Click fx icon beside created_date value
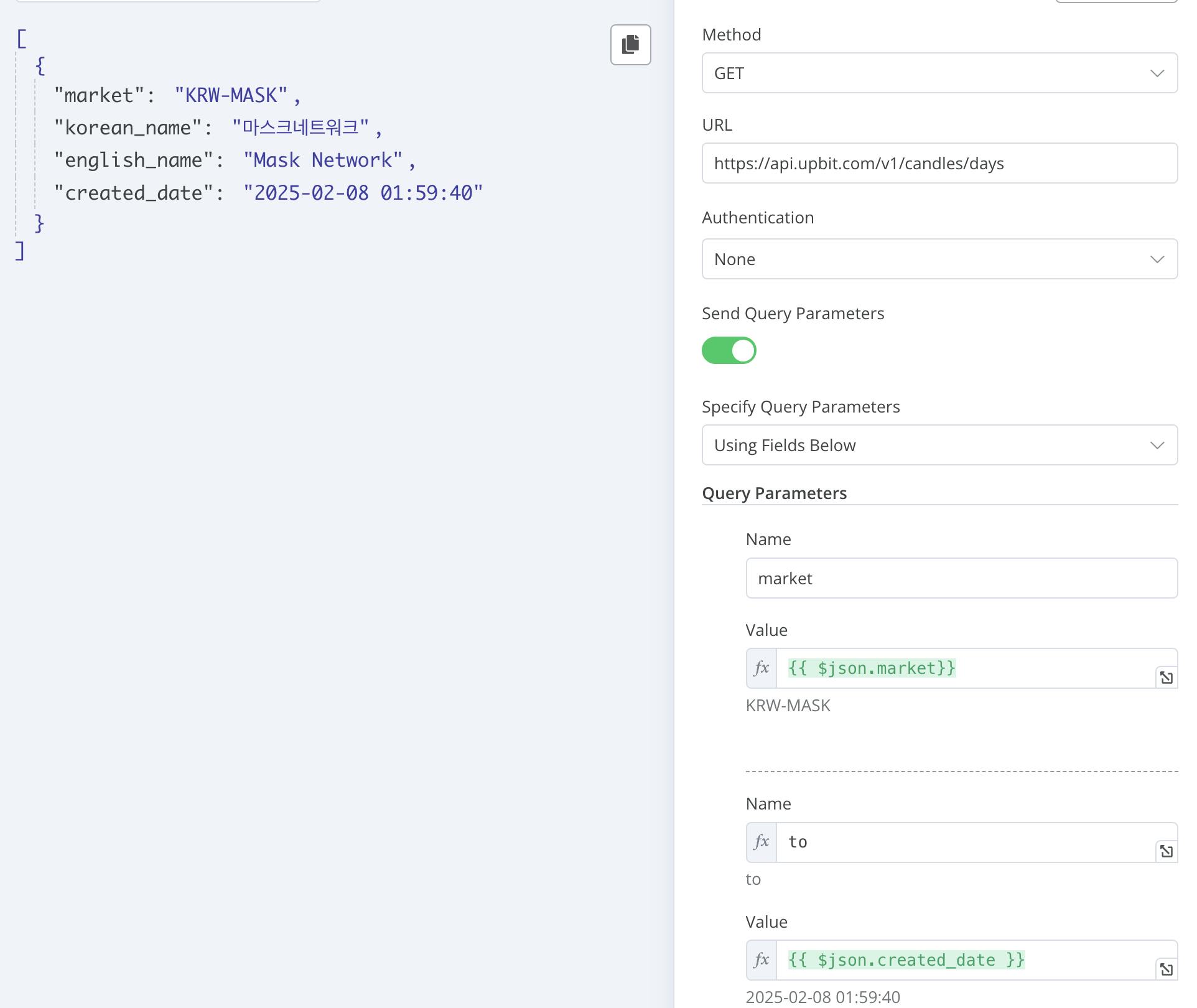The width and height of the screenshot is (1197, 1008). [762, 960]
